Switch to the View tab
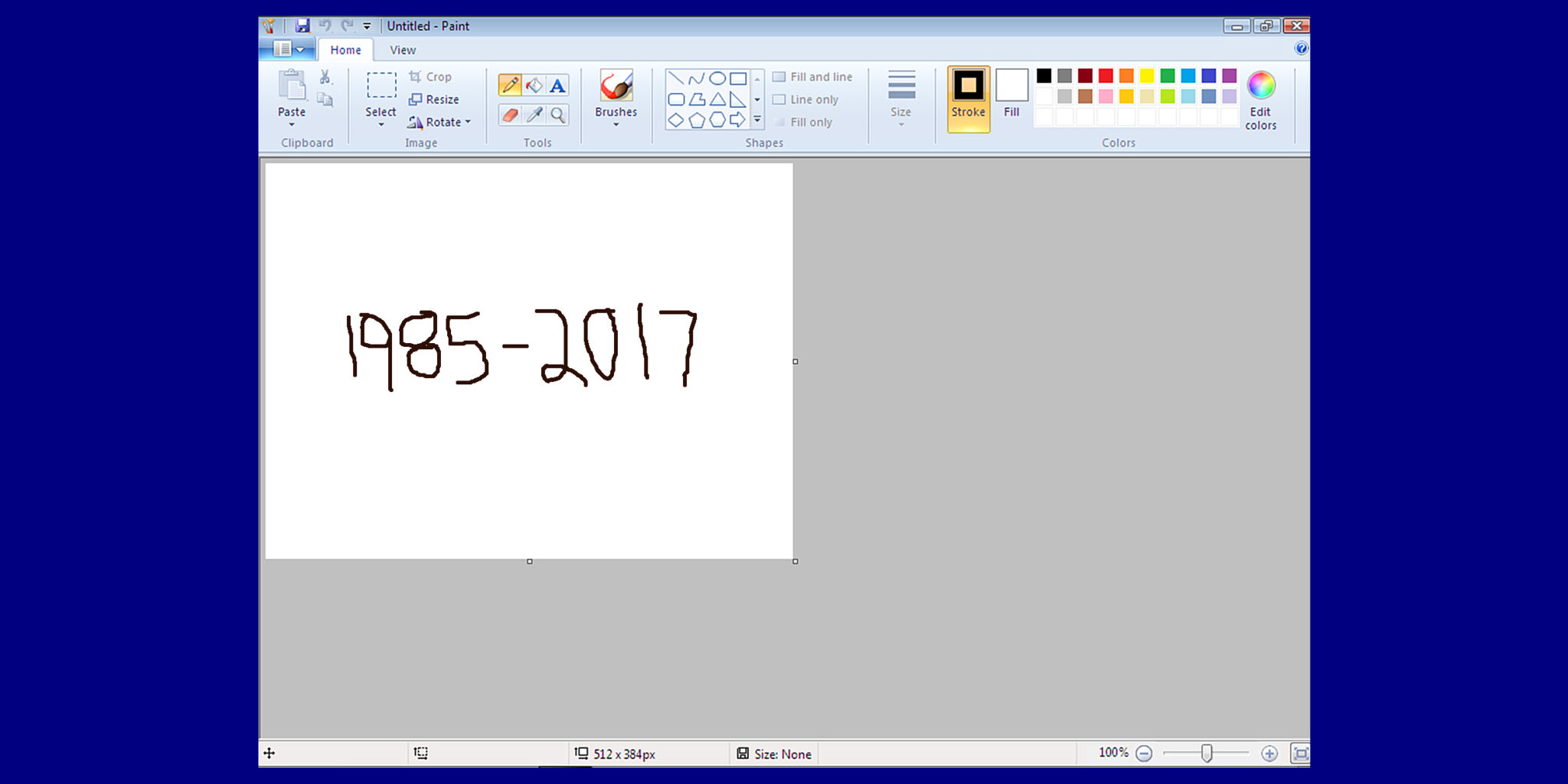Viewport: 1568px width, 784px height. [402, 50]
